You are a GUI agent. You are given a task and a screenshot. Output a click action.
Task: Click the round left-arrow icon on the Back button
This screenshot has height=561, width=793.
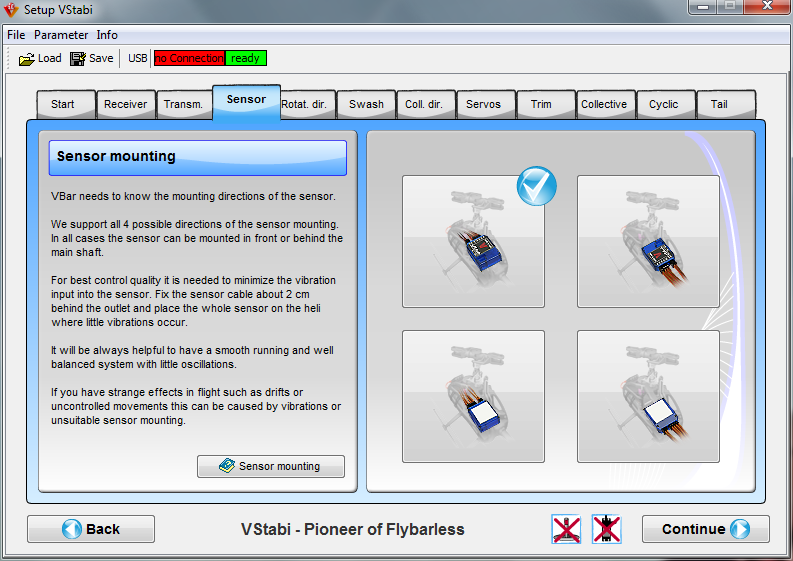71,529
